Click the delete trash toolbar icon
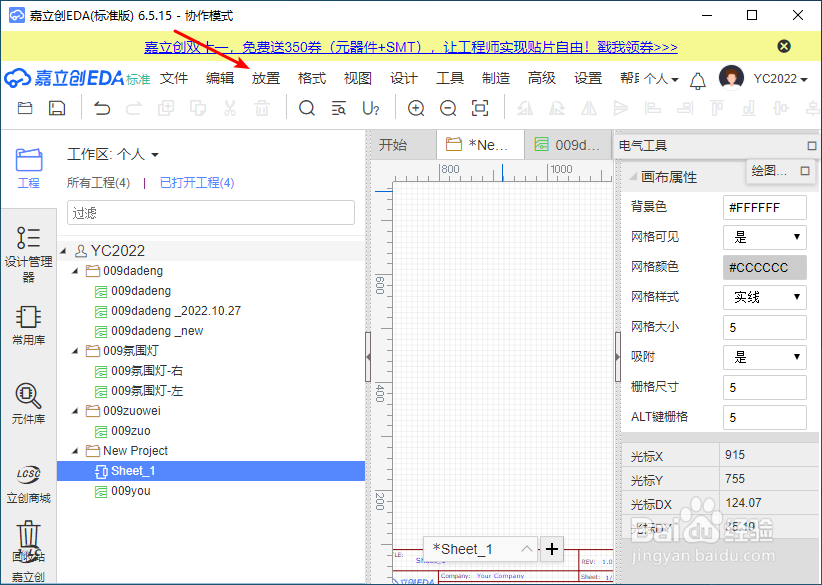The width and height of the screenshot is (822, 585). click(x=262, y=109)
